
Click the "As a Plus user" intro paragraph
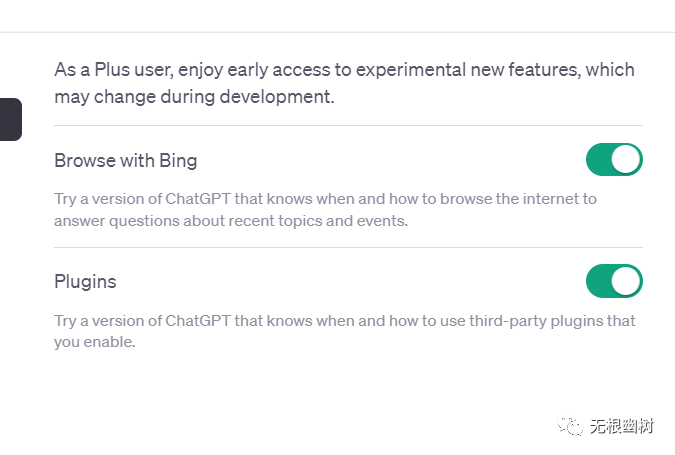(344, 84)
